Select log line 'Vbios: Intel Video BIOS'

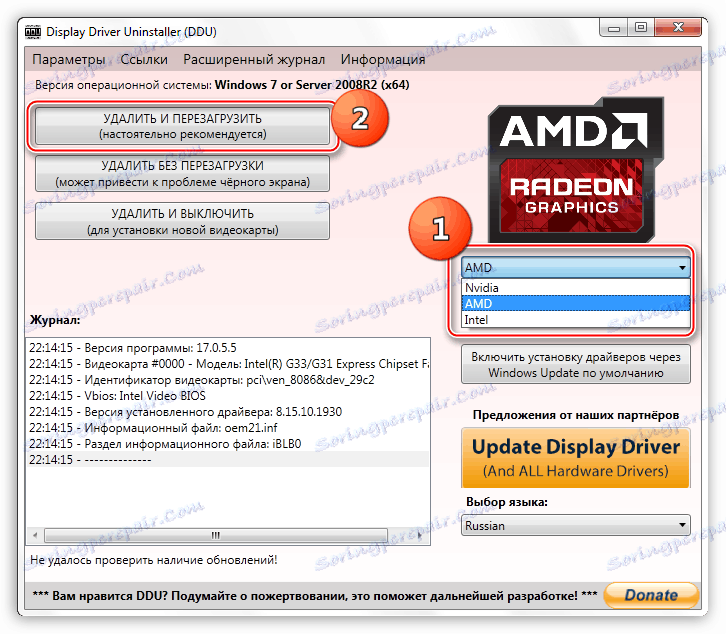228,396
